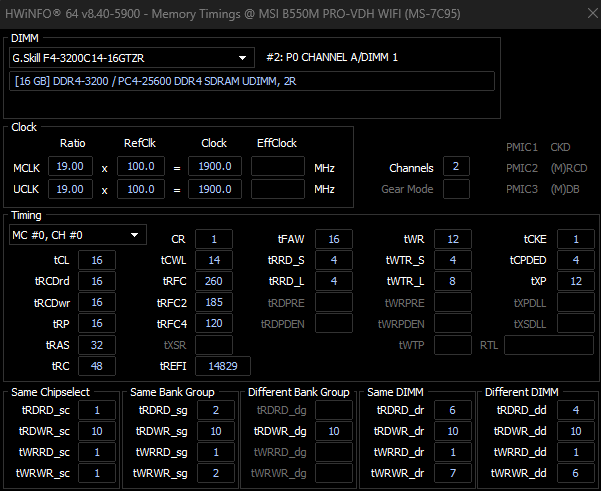Select the MCLK Ratio value field
The width and height of the screenshot is (601, 491).
72,166
